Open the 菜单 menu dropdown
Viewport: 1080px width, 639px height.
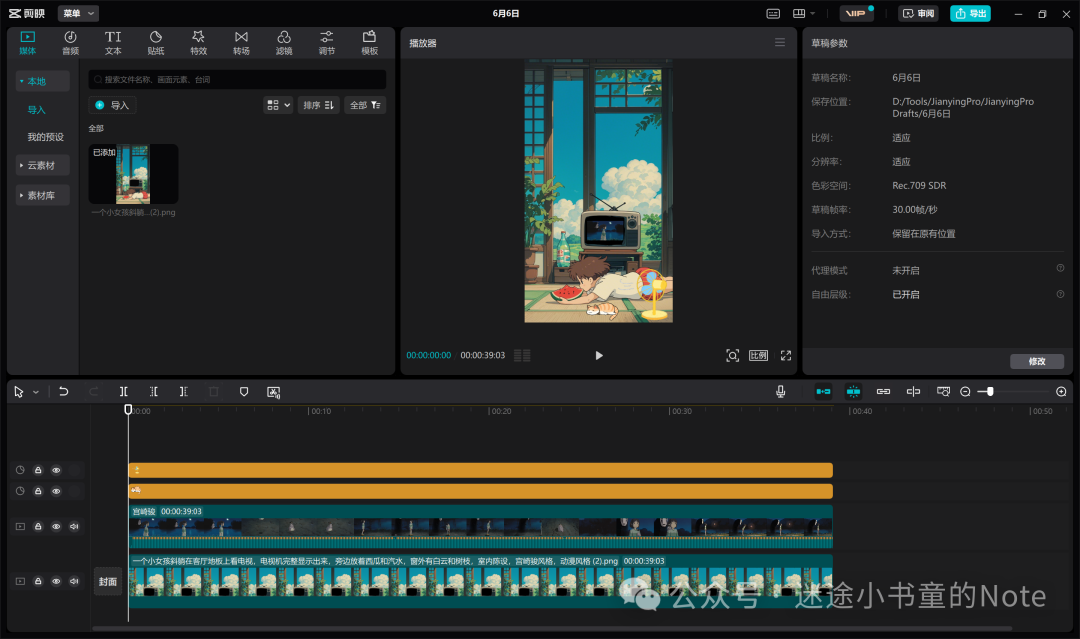pyautogui.click(x=78, y=13)
